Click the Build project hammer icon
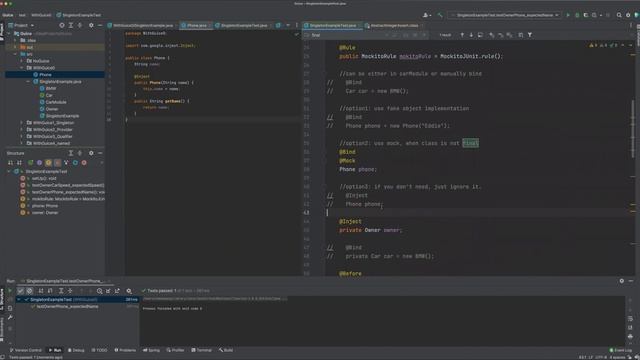This screenshot has width=640, height=360. (440, 15)
